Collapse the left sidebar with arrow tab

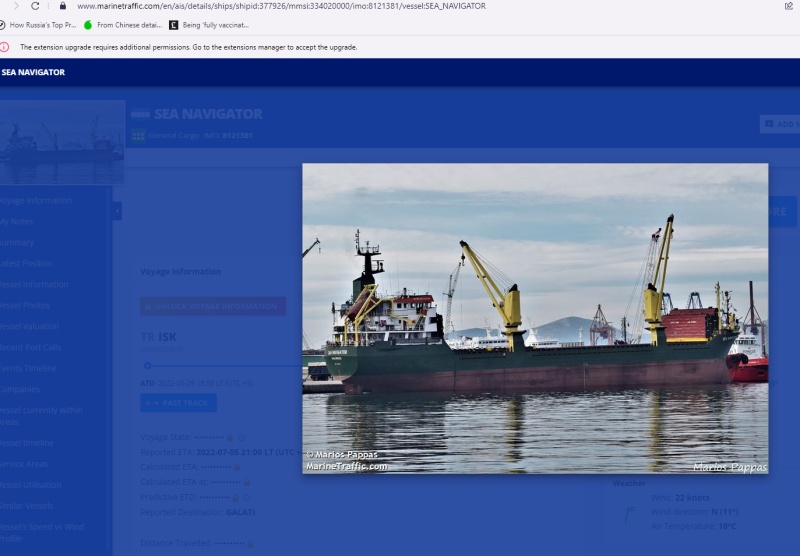pyautogui.click(x=117, y=210)
